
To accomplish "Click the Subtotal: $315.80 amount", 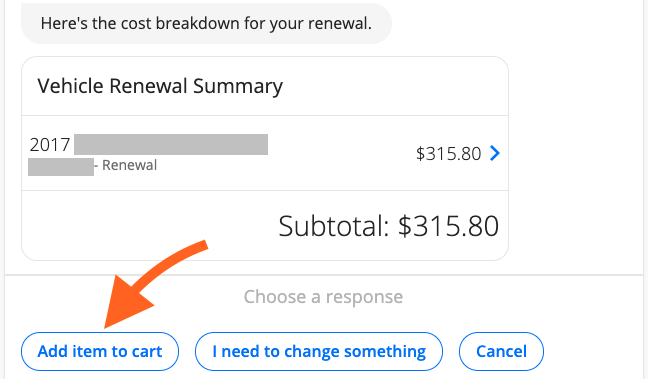I will click(x=388, y=226).
